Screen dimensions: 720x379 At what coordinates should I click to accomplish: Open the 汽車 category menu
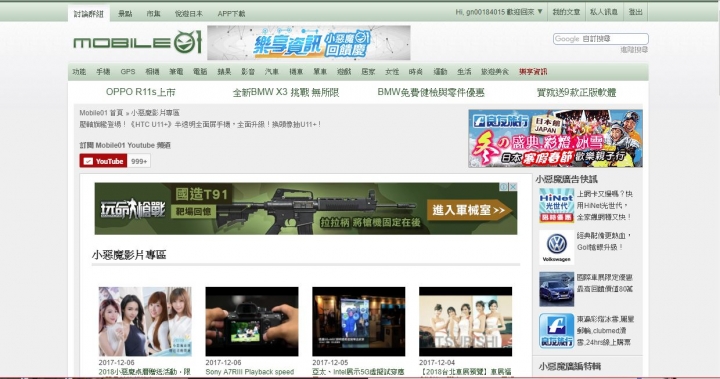click(272, 72)
